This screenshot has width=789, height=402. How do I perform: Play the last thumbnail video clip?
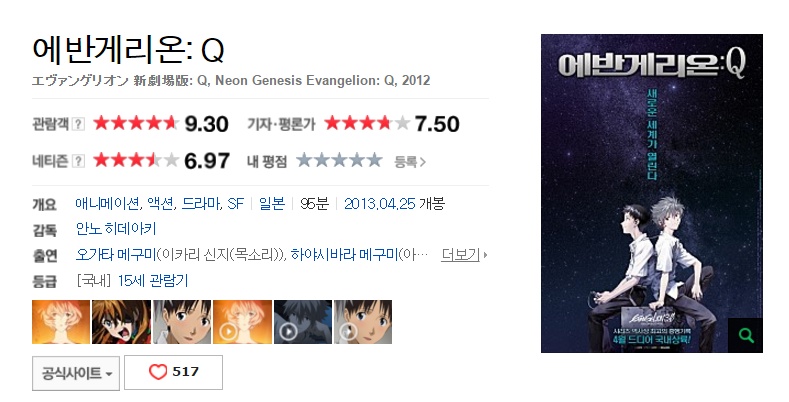[362, 322]
